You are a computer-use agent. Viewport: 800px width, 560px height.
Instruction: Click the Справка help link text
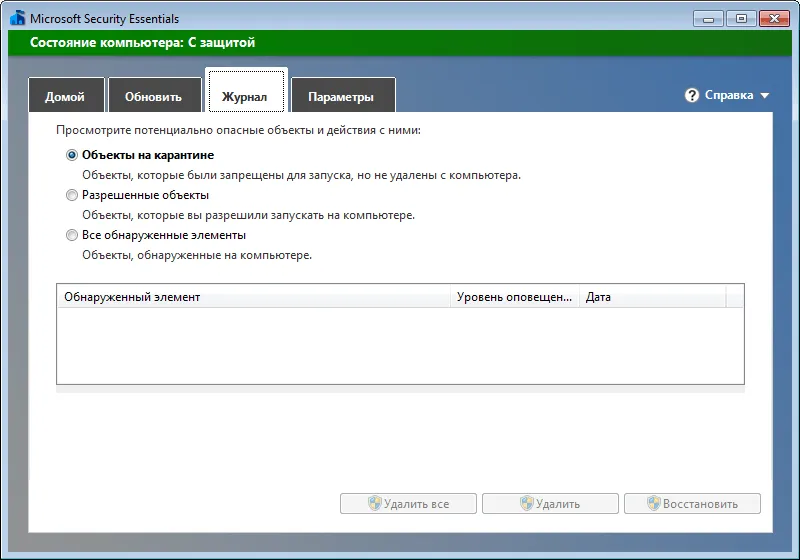[729, 95]
